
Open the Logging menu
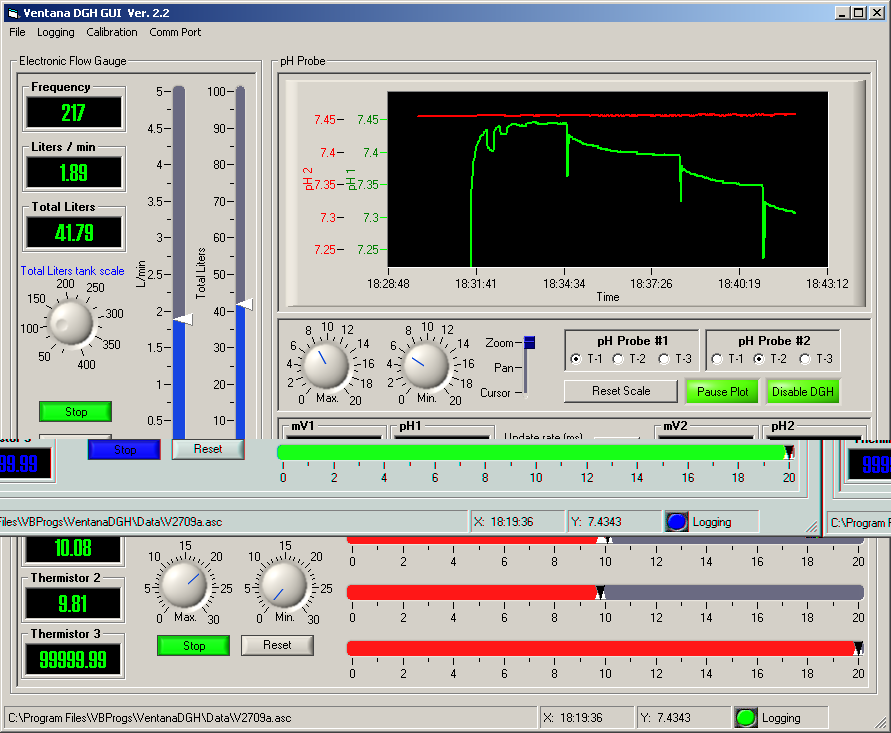click(56, 32)
